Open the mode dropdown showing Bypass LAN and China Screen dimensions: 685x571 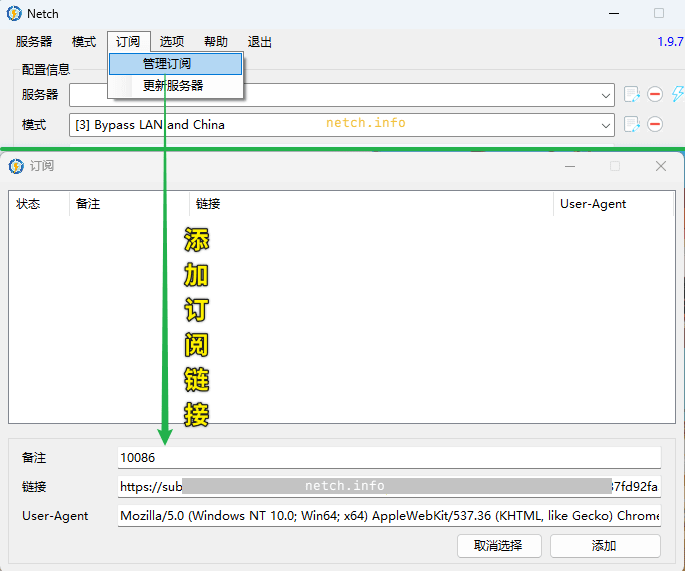point(606,125)
